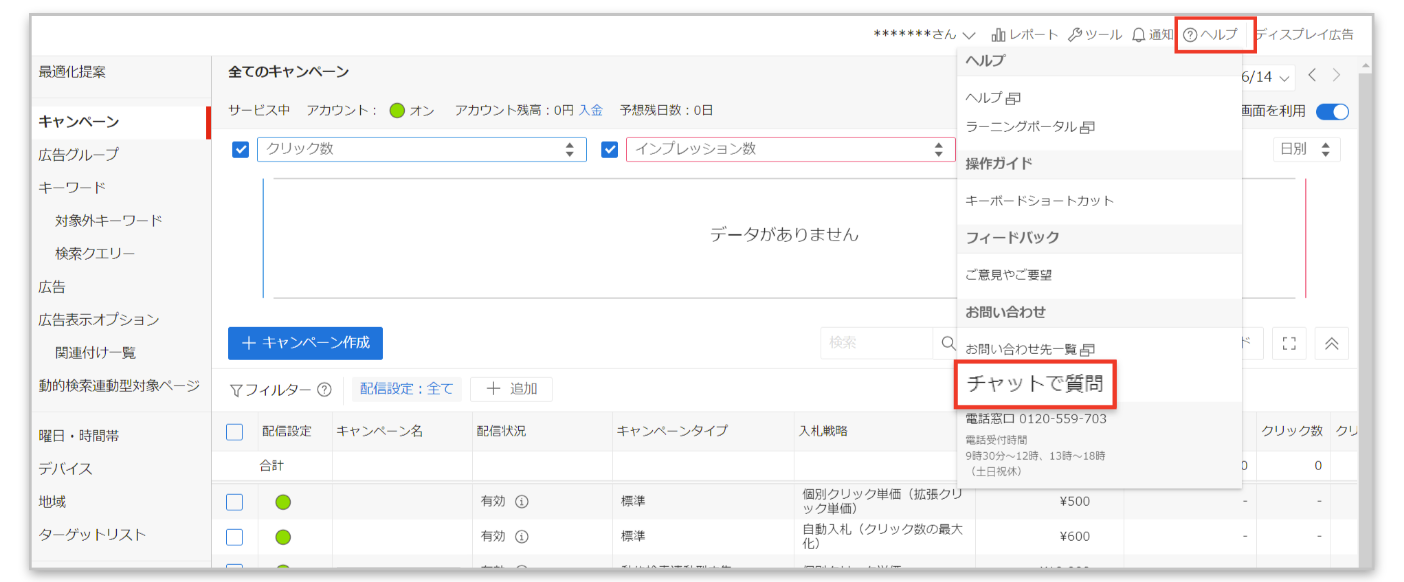Uncheck the クリック数 metric checkbox
Screen dimensions: 1404x582
240,150
